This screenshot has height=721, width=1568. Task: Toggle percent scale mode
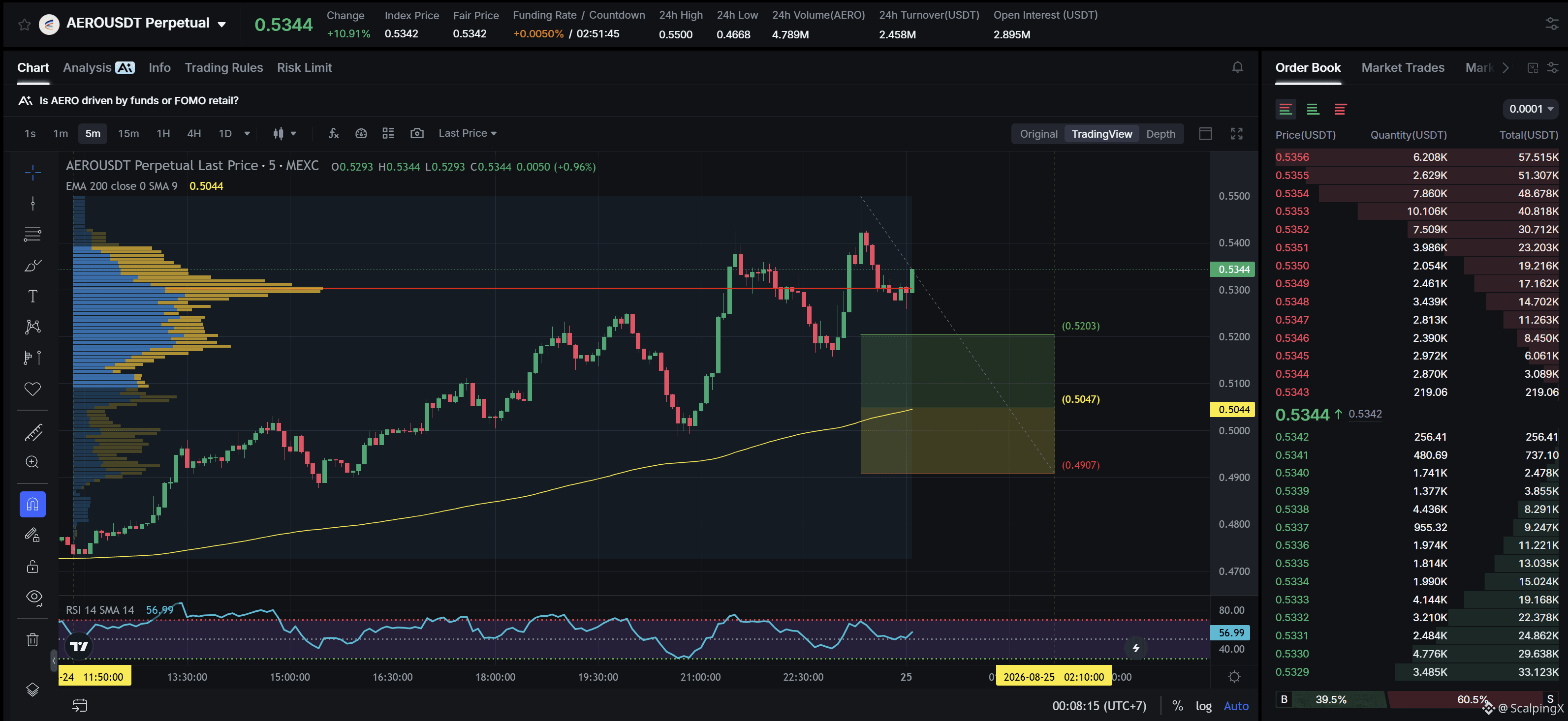point(1178,706)
